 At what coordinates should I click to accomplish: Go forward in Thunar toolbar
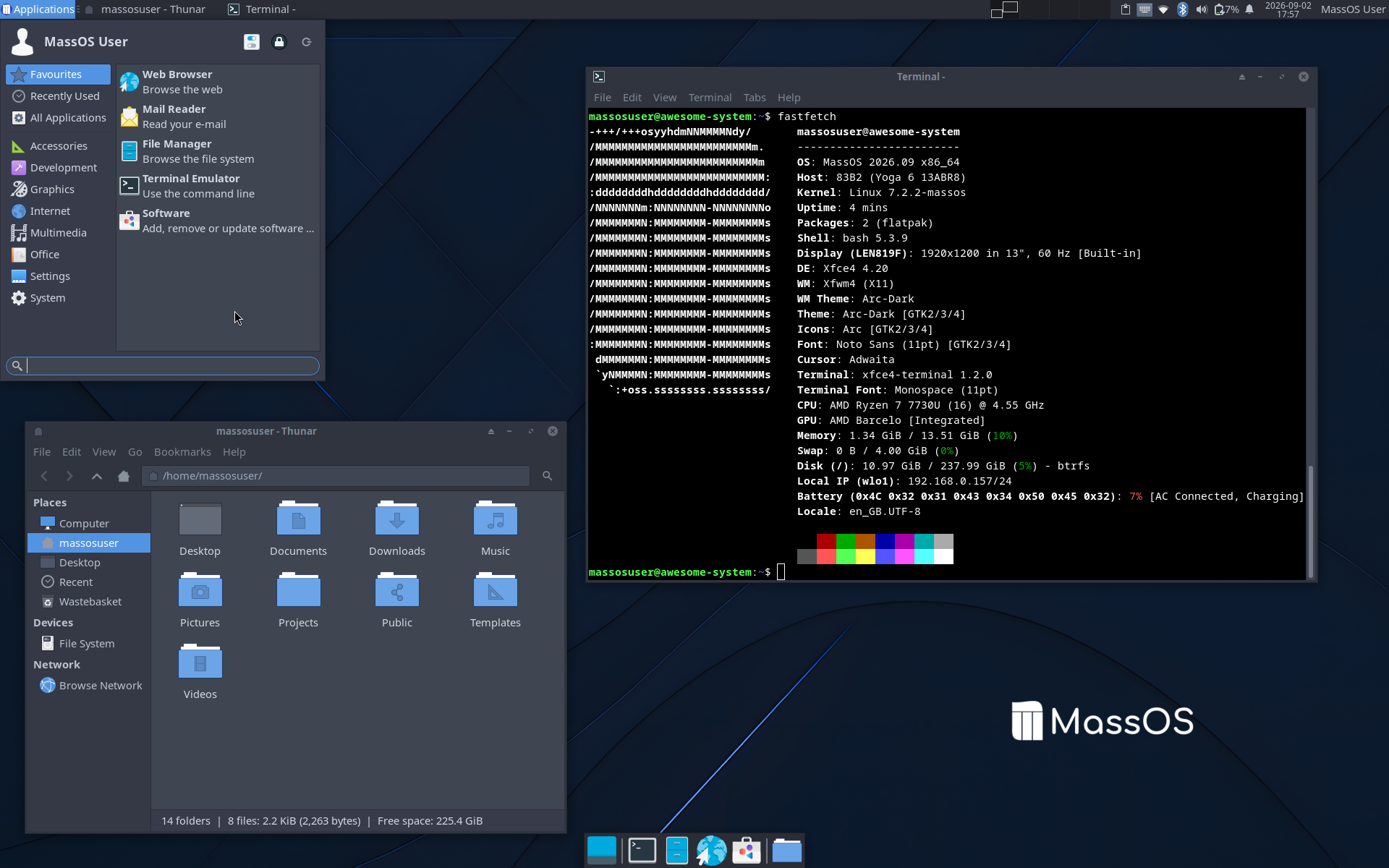[x=69, y=476]
